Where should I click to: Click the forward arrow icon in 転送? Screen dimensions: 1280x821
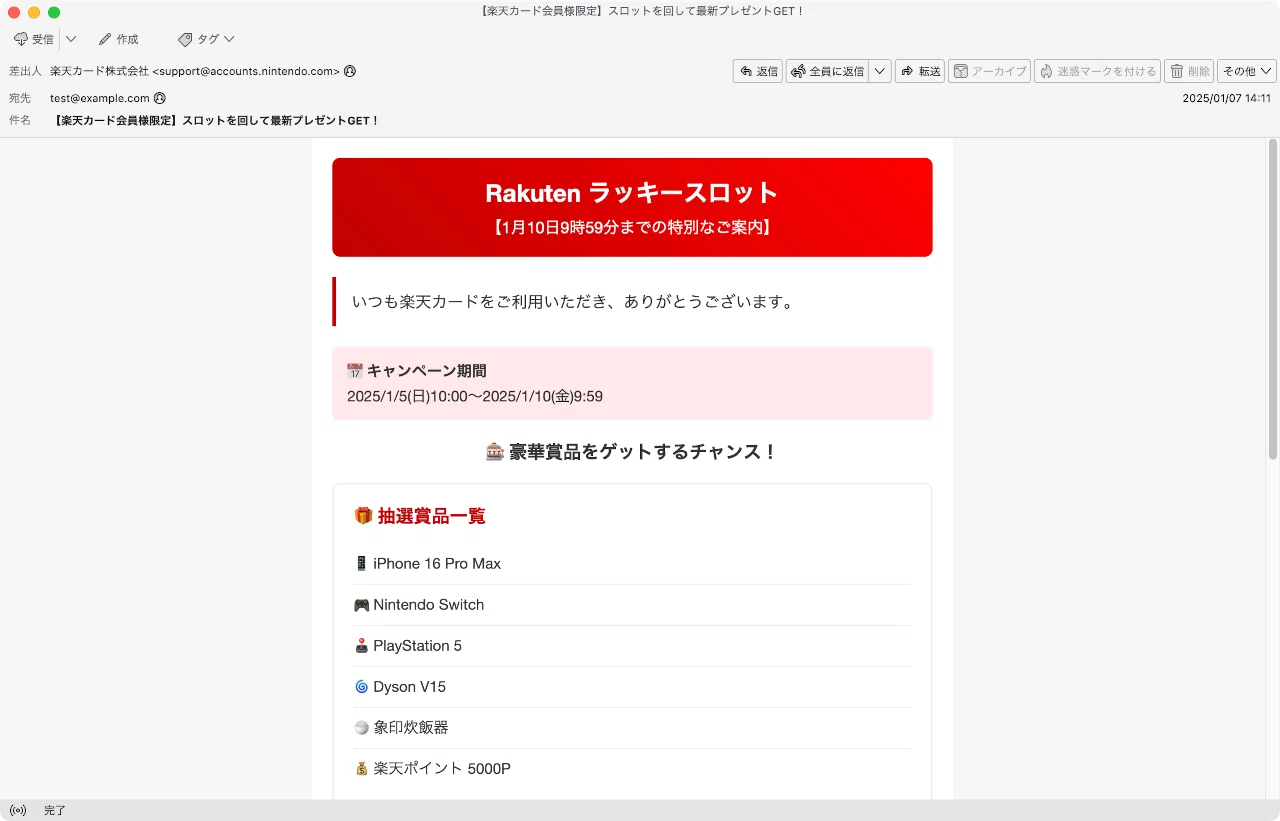(x=907, y=71)
